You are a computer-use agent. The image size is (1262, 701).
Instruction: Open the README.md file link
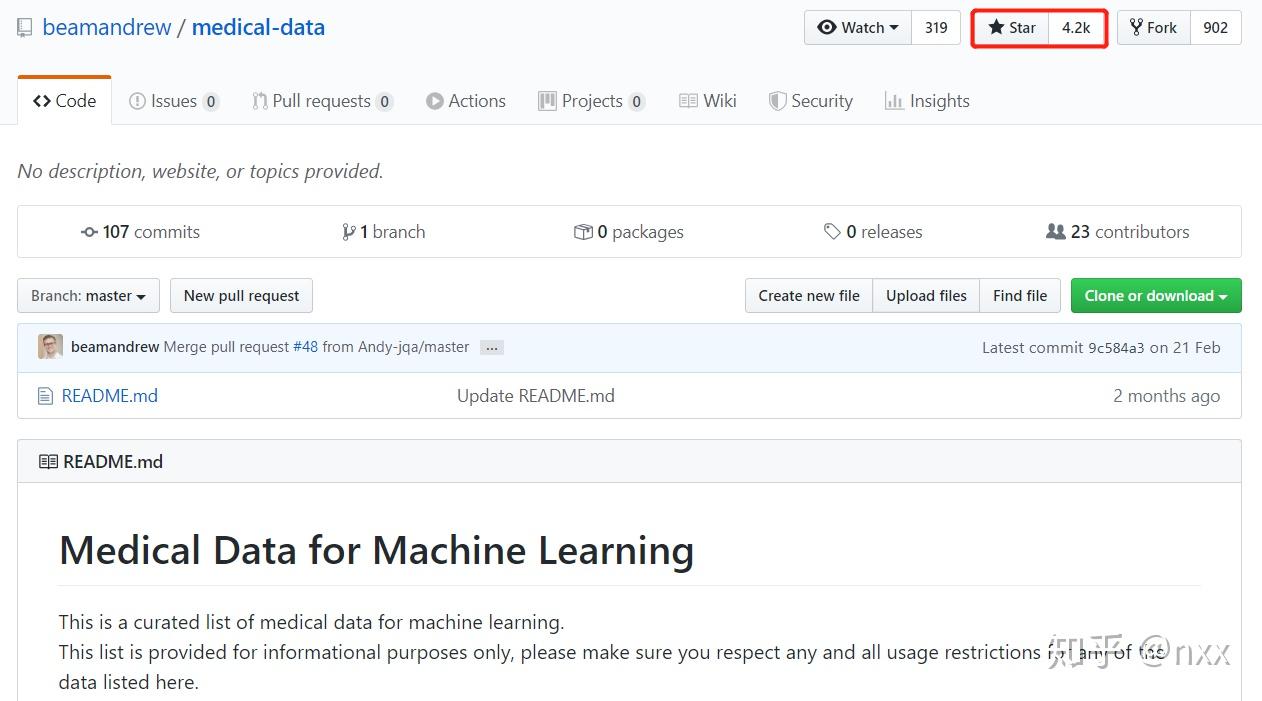(x=110, y=396)
